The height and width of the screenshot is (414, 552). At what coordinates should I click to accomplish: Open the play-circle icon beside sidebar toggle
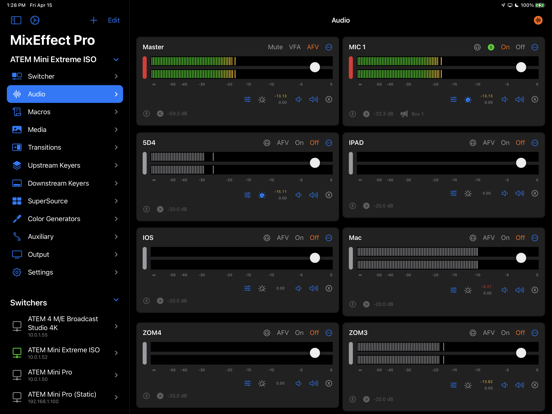[x=34, y=20]
